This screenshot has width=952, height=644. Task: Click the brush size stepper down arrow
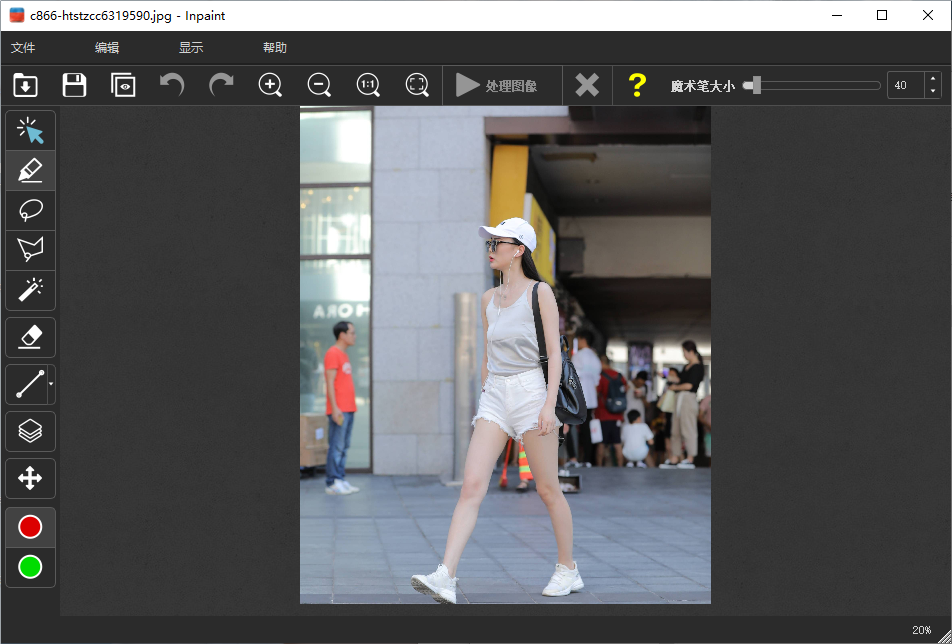pyautogui.click(x=932, y=91)
